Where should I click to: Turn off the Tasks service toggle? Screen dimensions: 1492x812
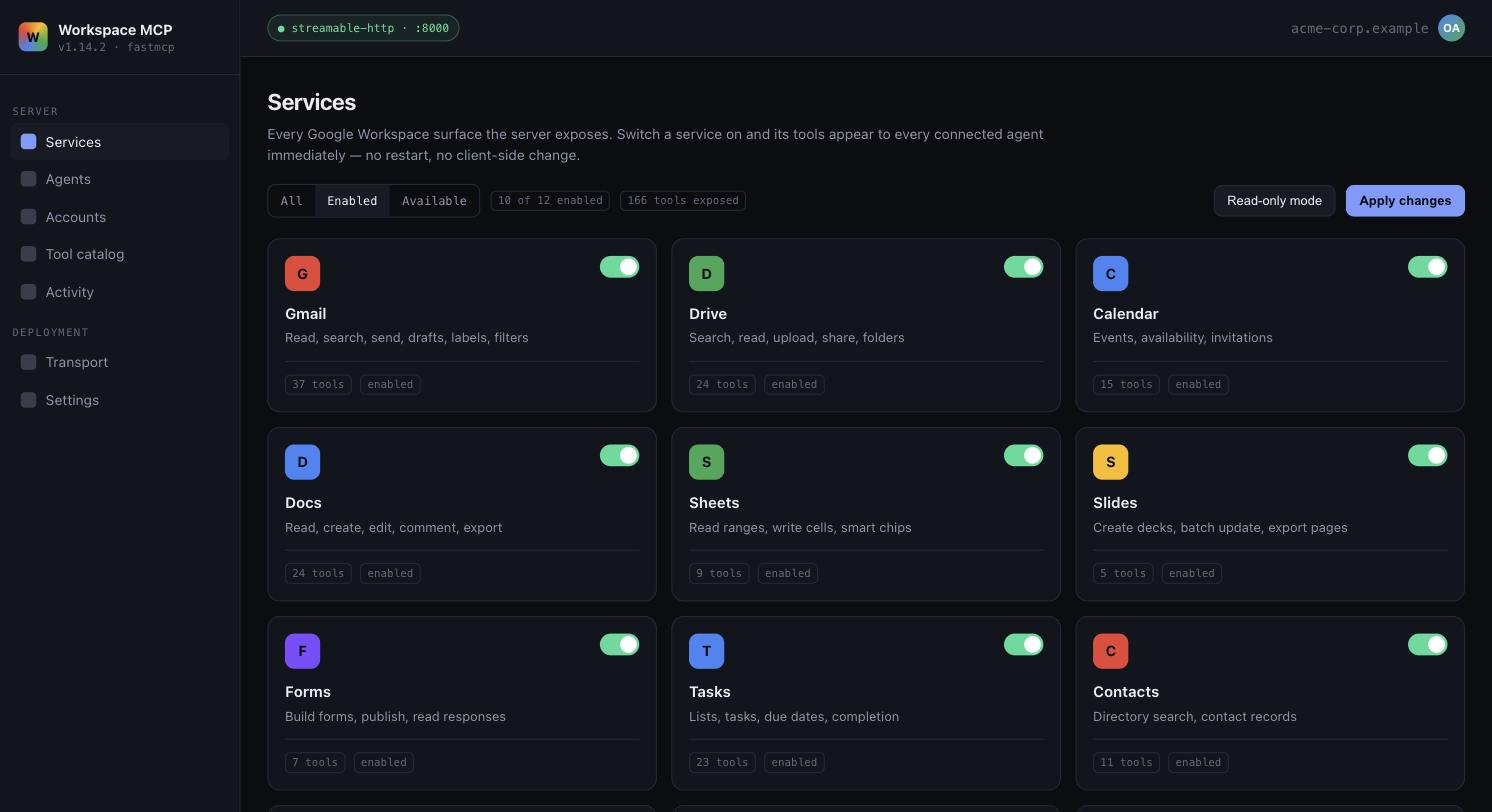pyautogui.click(x=1023, y=645)
